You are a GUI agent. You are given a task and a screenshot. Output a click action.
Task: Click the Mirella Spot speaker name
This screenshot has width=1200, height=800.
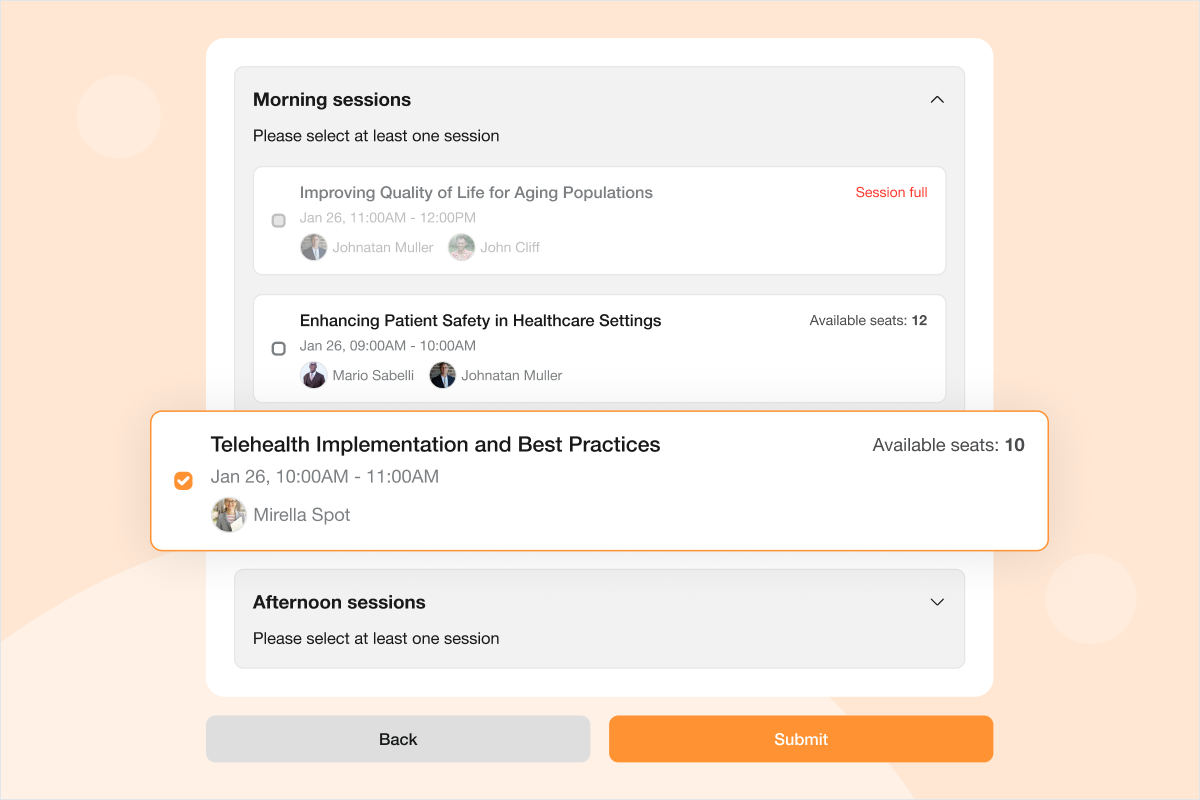(x=302, y=515)
